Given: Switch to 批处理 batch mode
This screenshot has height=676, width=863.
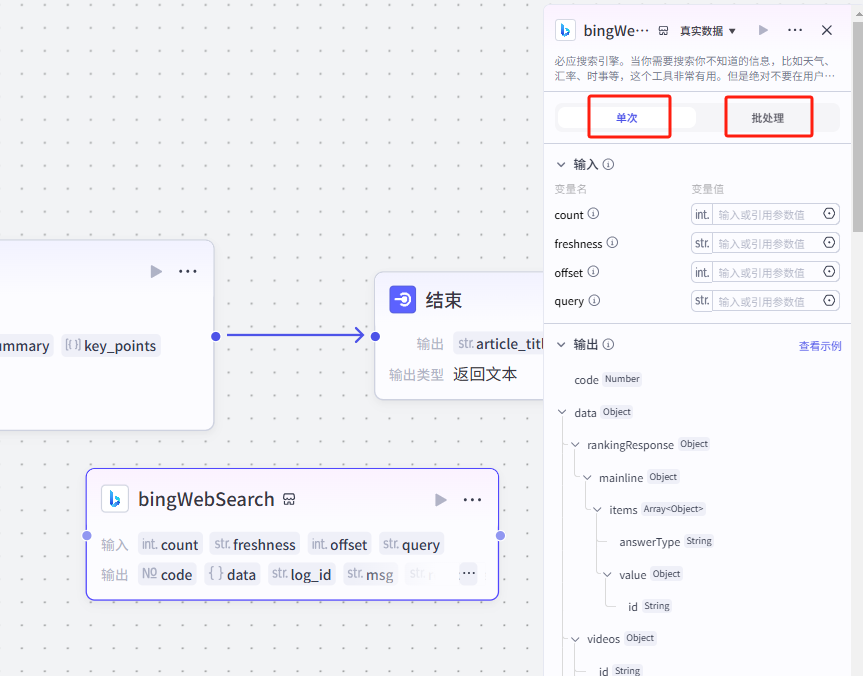Looking at the screenshot, I should point(768,118).
